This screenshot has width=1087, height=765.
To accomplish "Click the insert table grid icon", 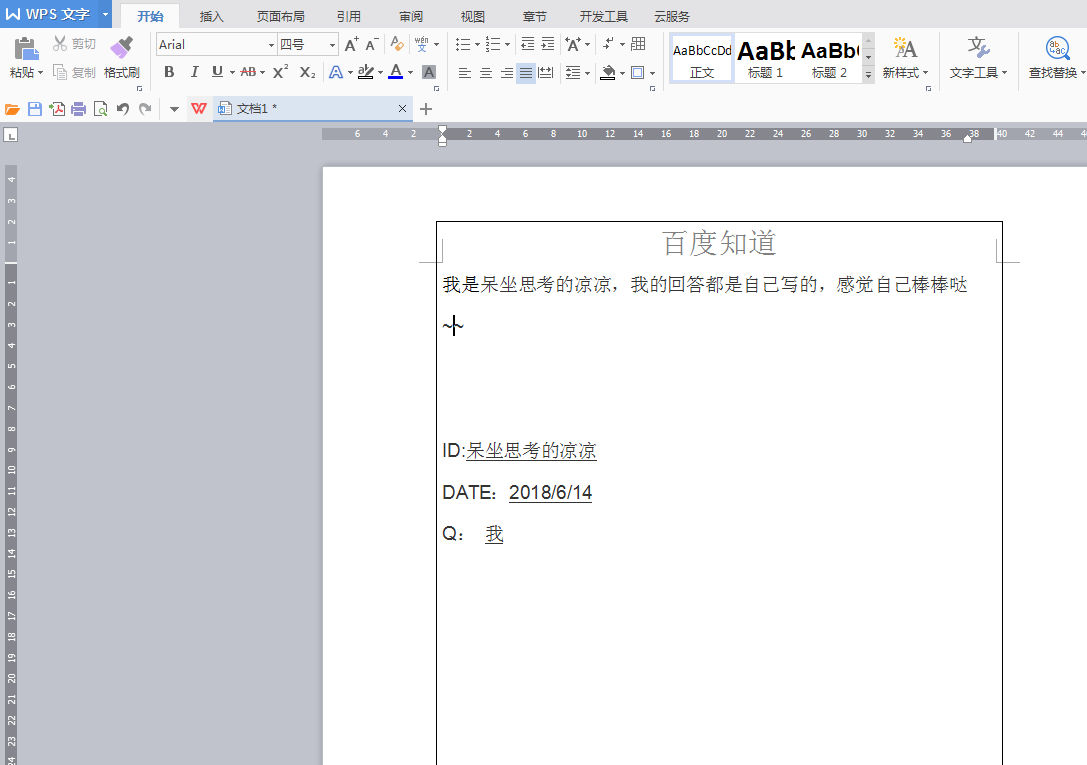I will pyautogui.click(x=638, y=44).
